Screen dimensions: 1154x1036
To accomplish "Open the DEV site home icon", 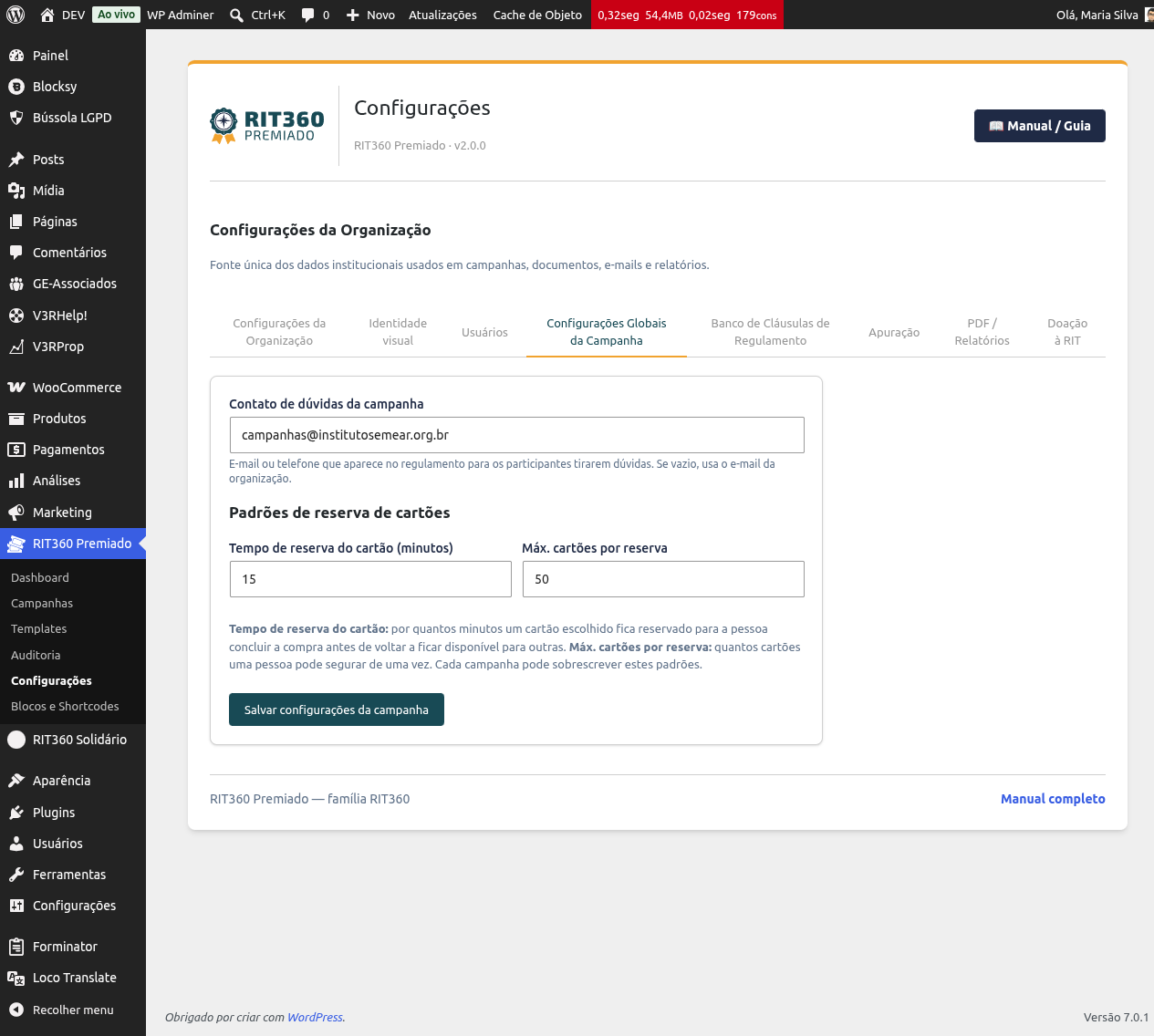I will click(47, 15).
